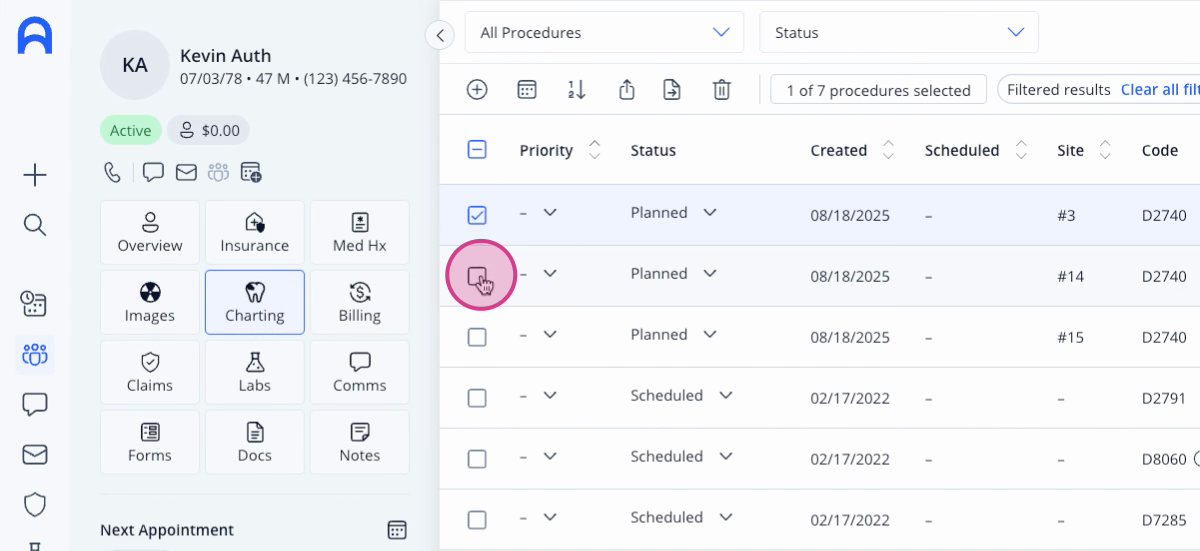
Task: Open the Images tab
Action: pos(150,302)
